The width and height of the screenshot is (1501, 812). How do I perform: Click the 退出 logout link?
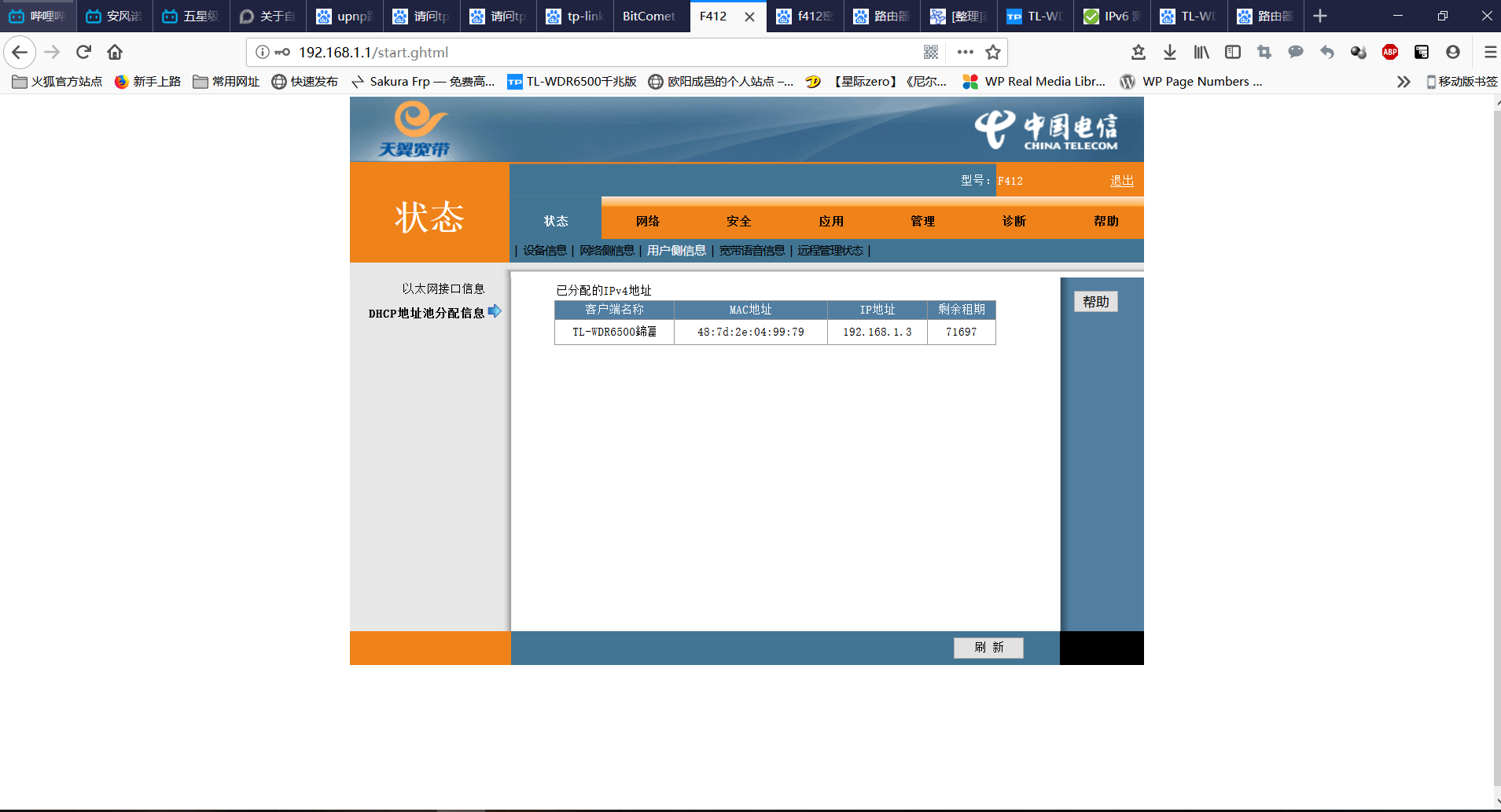tap(1121, 181)
